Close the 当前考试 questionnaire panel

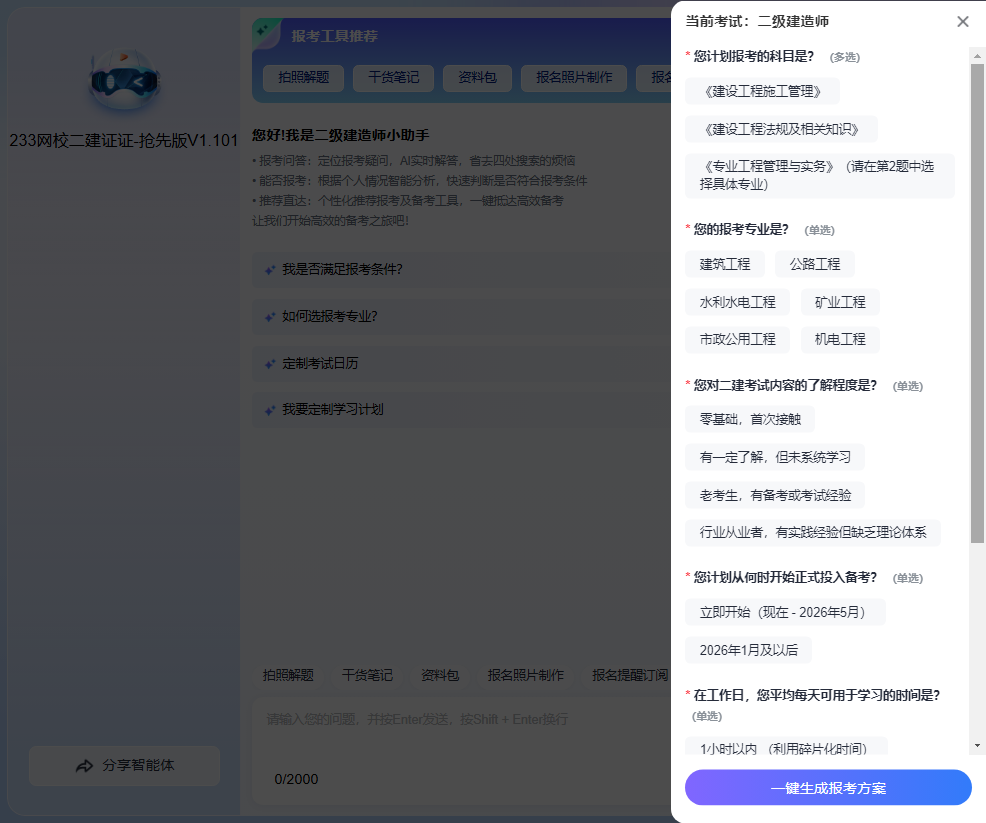coord(962,22)
